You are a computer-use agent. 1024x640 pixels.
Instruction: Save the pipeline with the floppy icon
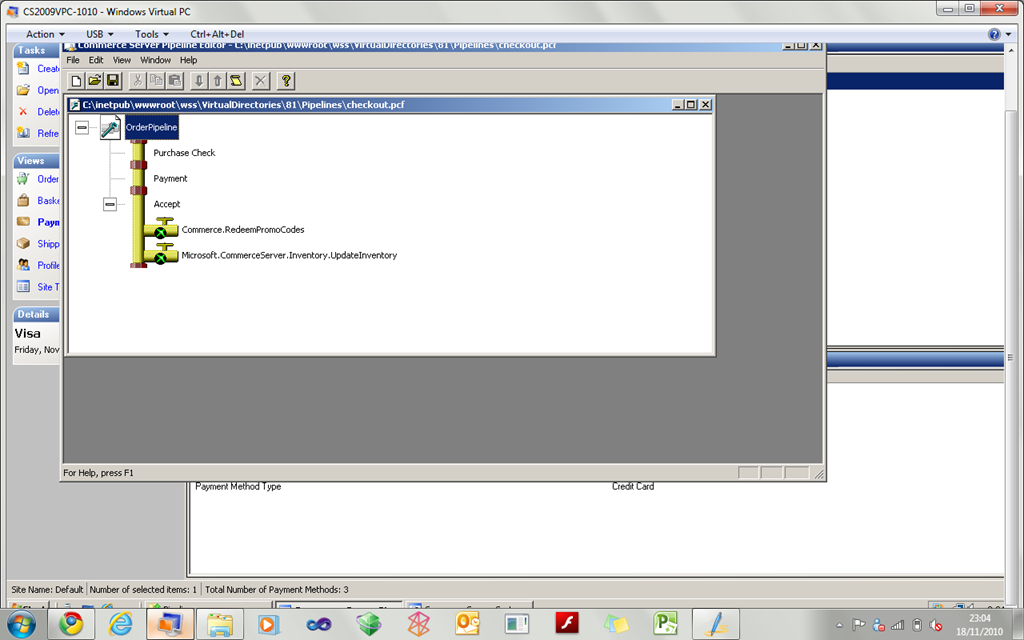(113, 81)
